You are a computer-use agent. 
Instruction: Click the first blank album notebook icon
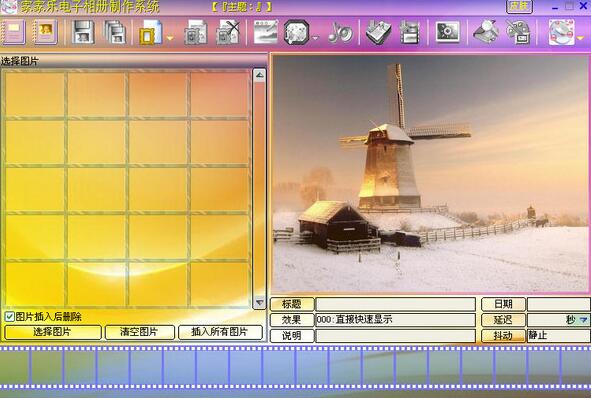coord(13,32)
